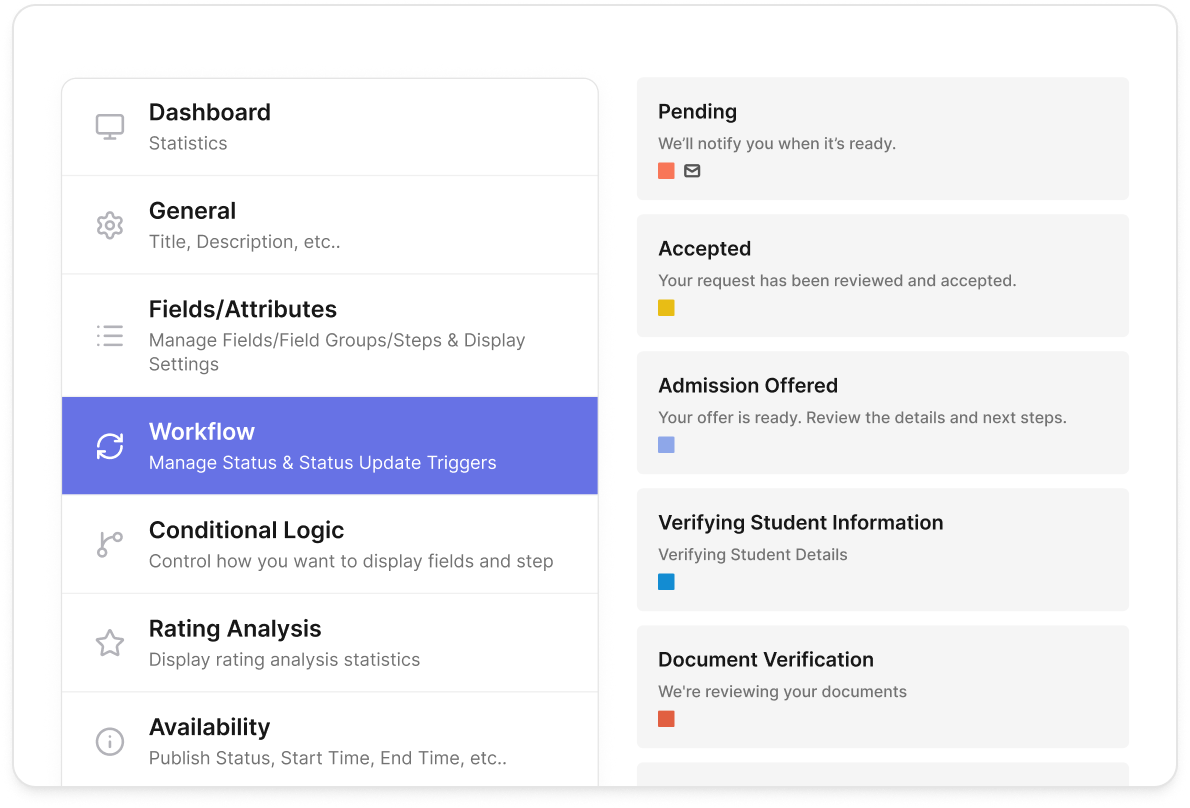
Task: Click red swatch under Document Verification
Action: tap(666, 718)
